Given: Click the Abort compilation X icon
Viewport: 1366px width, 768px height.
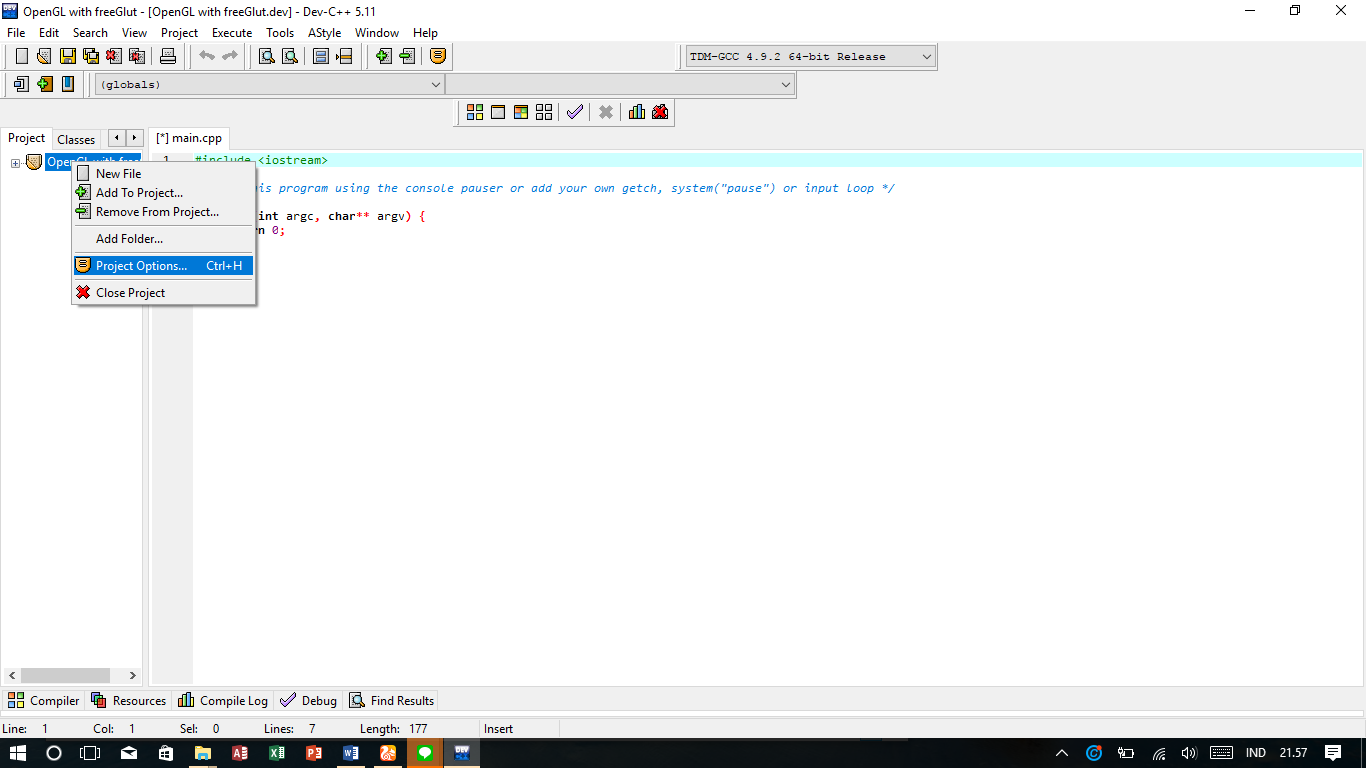Looking at the screenshot, I should coord(605,112).
